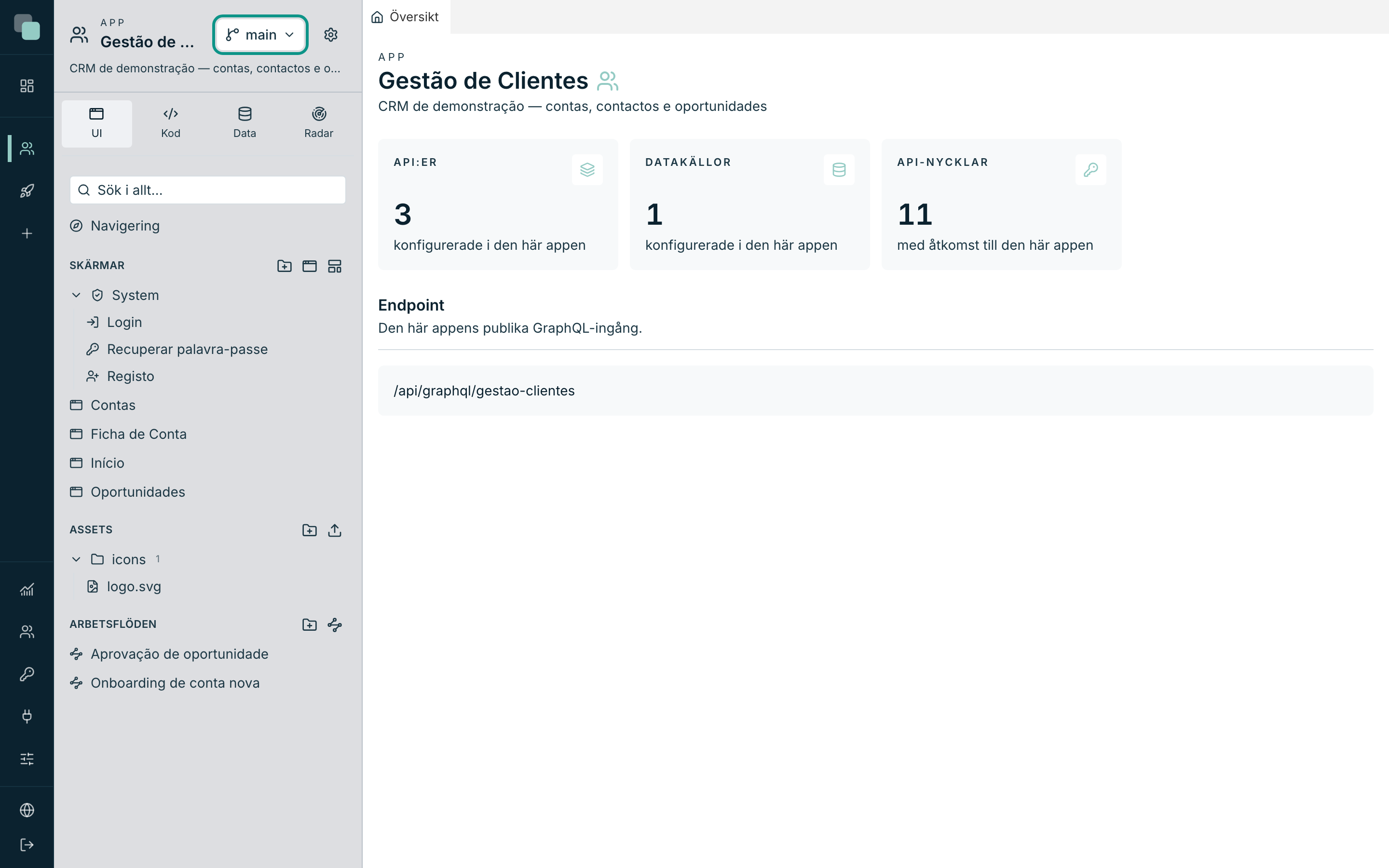Open the API keys key icon in the rail
The width and height of the screenshot is (1389, 868).
click(x=27, y=674)
